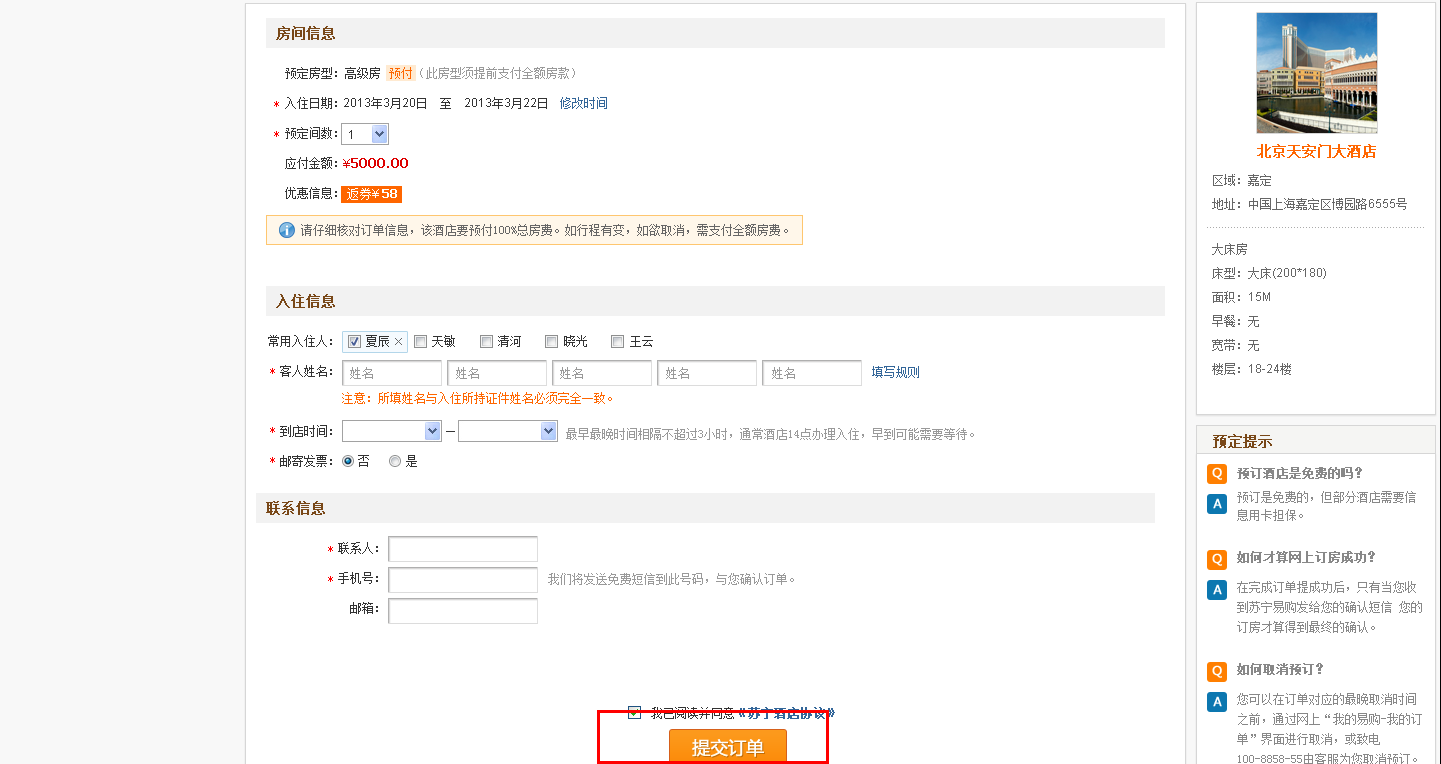The height and width of the screenshot is (764, 1441).
Task: Remove 夏辰 using the x icon
Action: pyautogui.click(x=398, y=342)
